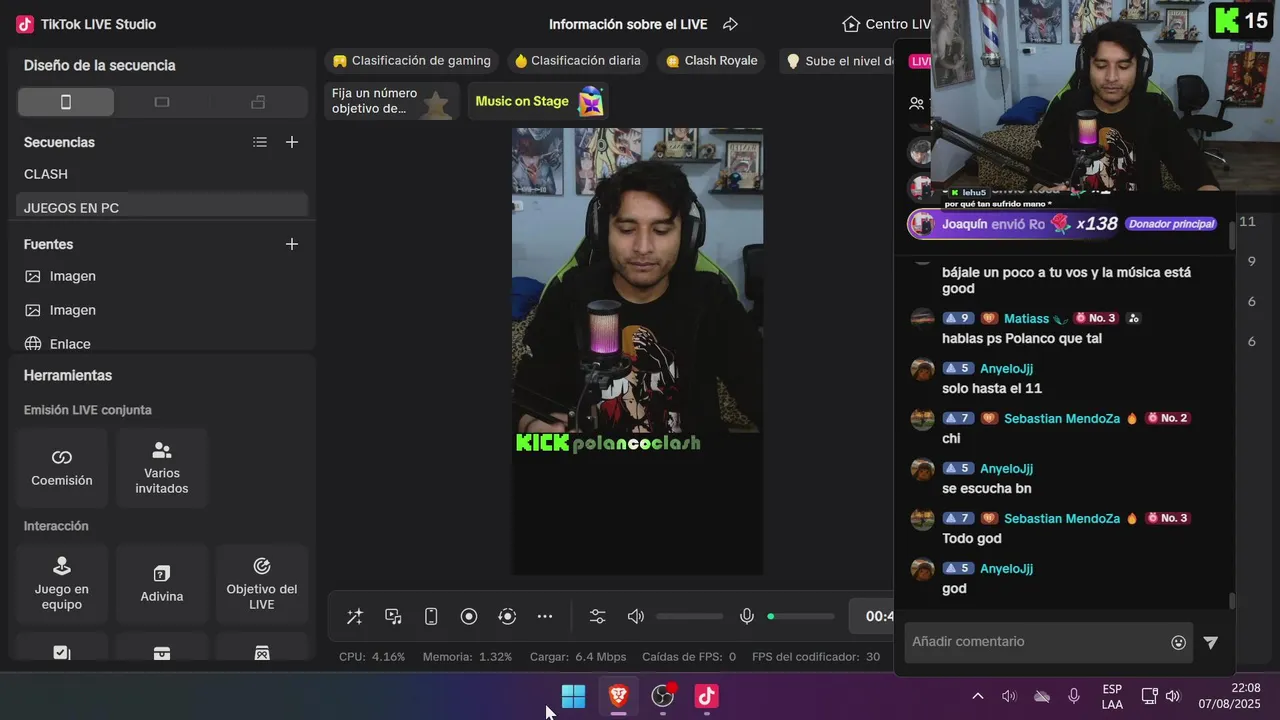This screenshot has width=1280, height=720.
Task: Open Centro LIVE home link
Action: click(887, 24)
